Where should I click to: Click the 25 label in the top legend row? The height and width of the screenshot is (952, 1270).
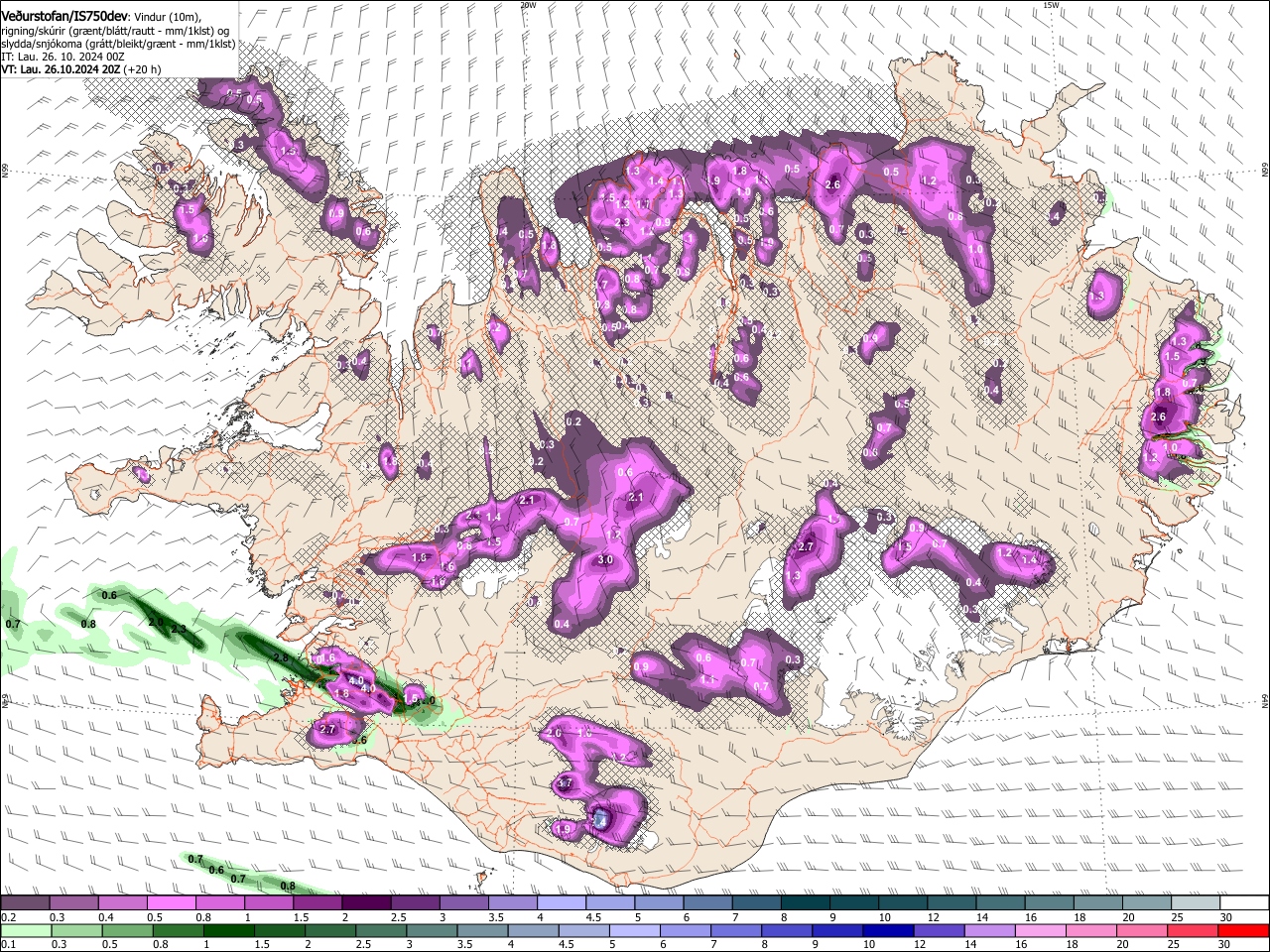pyautogui.click(x=1178, y=917)
